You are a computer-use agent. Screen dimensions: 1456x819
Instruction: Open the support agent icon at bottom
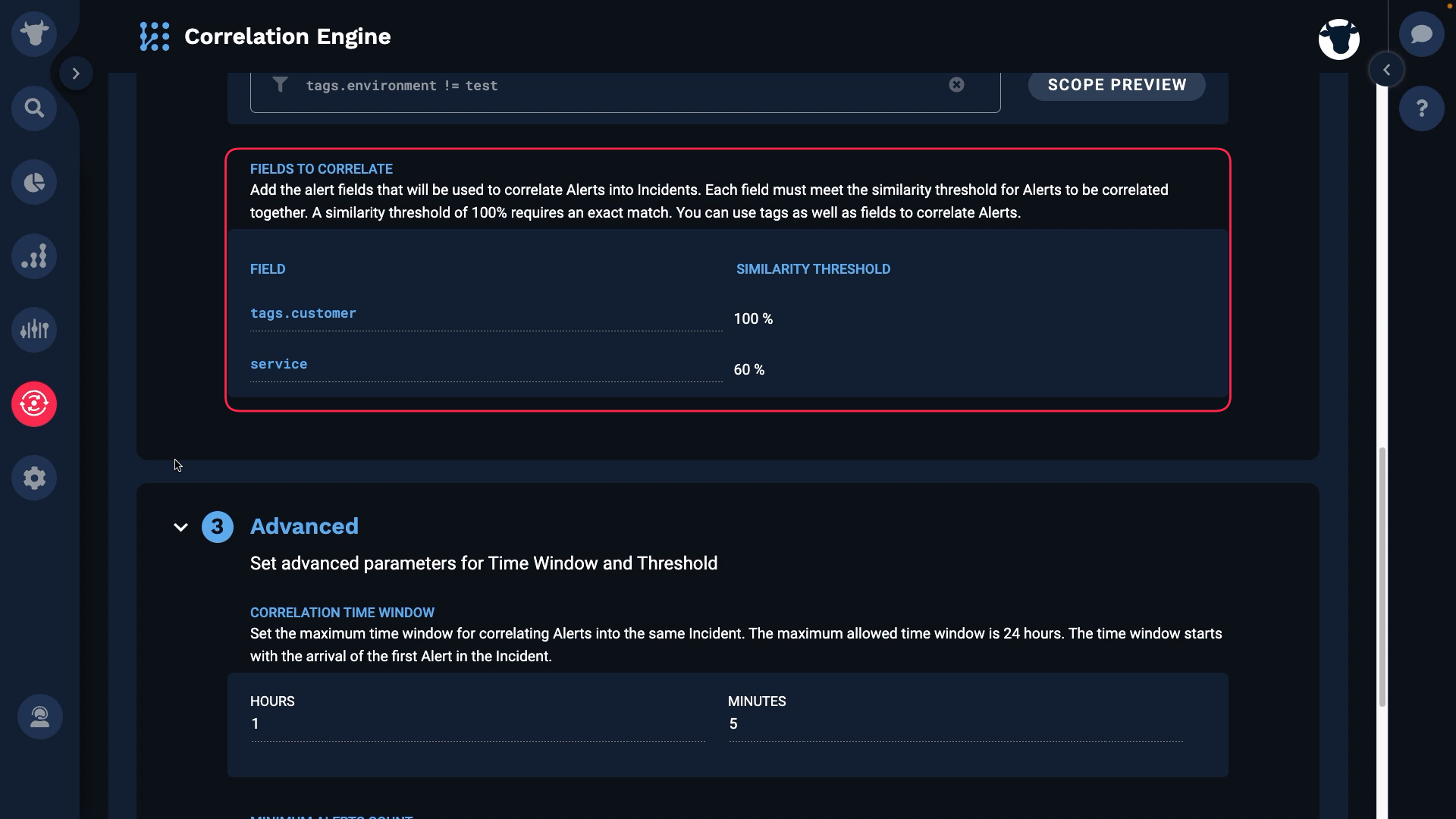(40, 717)
